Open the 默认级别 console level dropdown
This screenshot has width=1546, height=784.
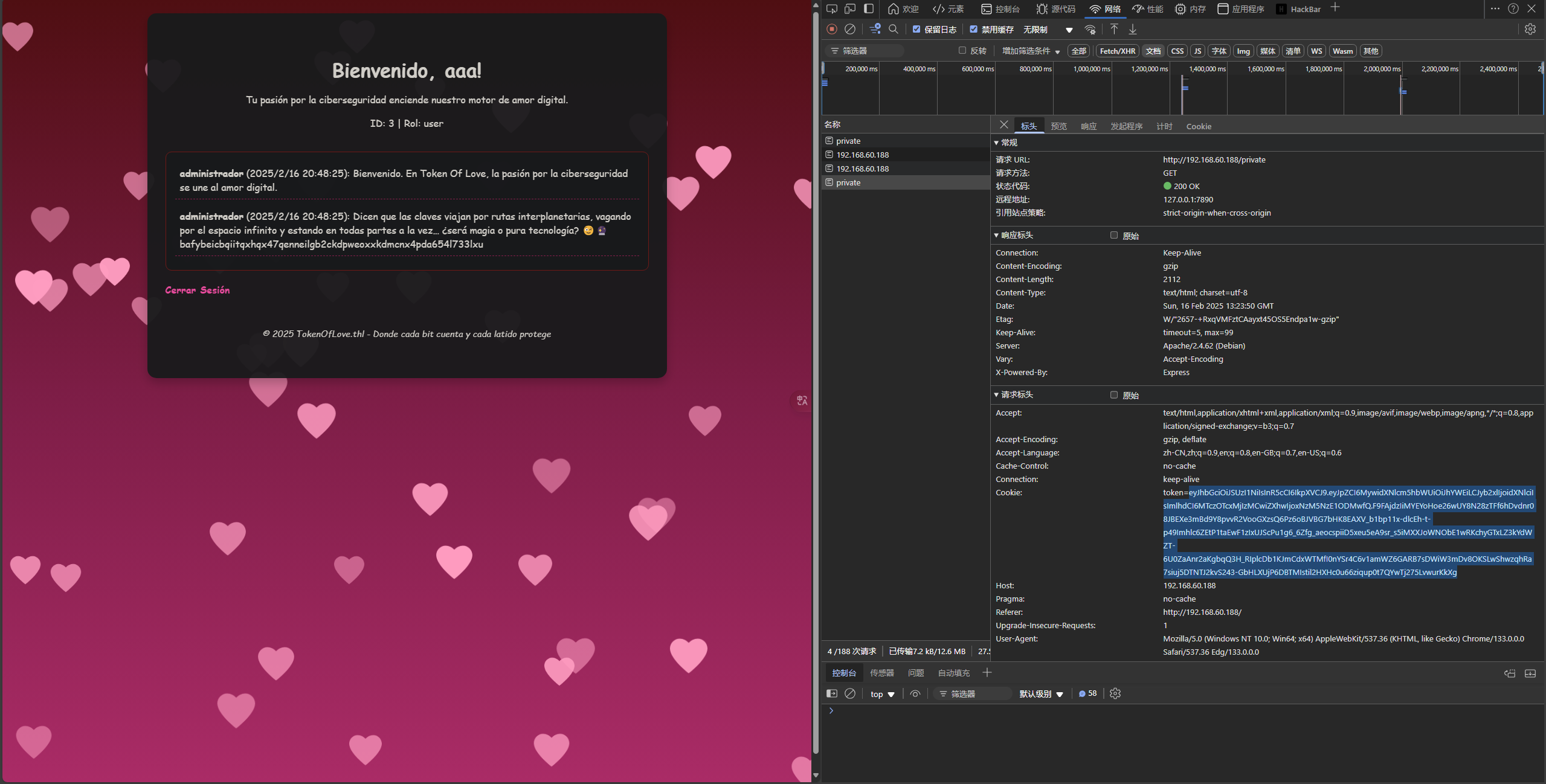(1041, 694)
